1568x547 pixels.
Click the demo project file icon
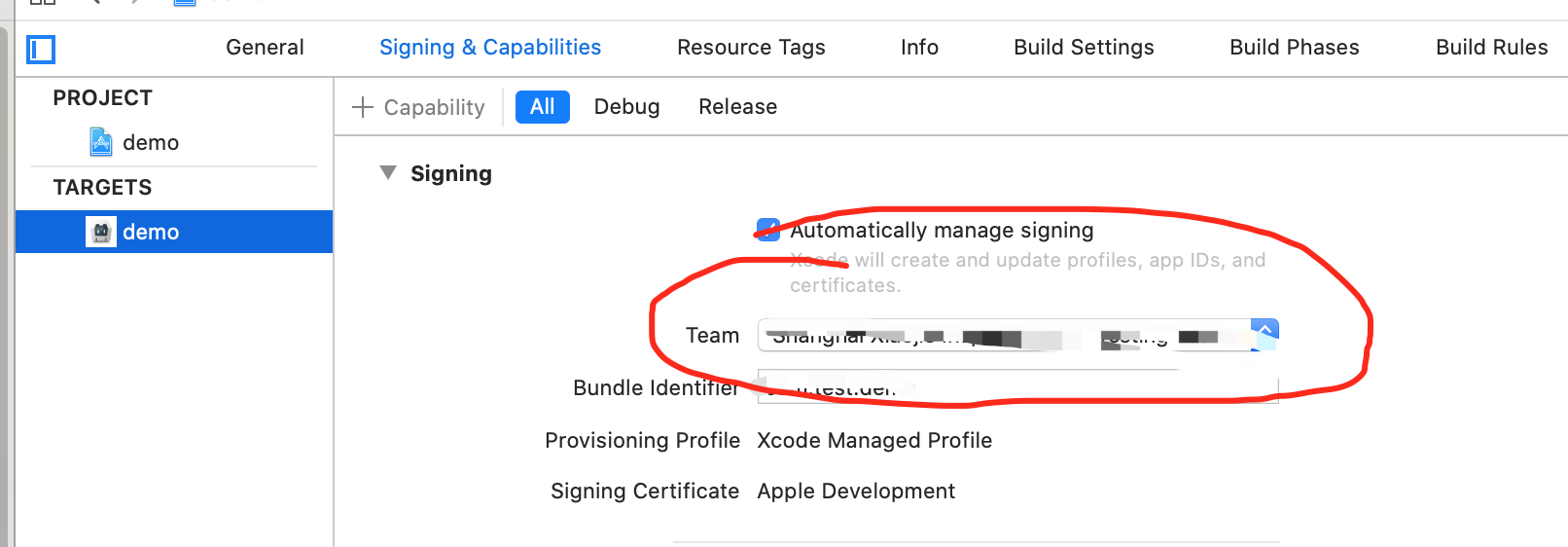click(x=101, y=142)
